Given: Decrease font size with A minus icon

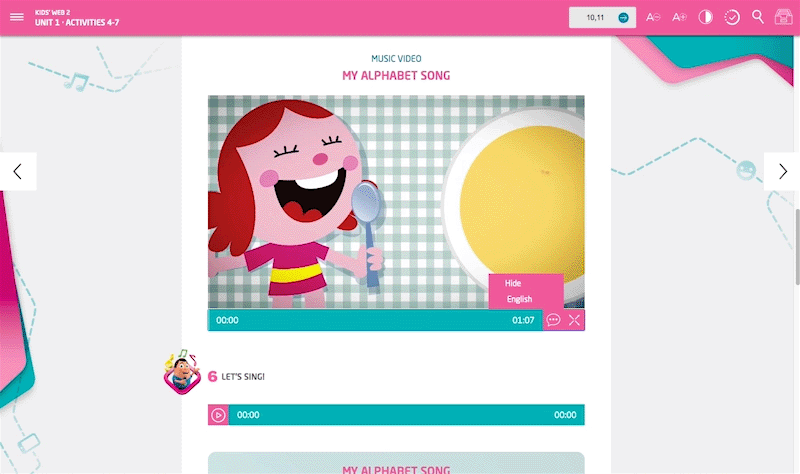Looking at the screenshot, I should tap(653, 17).
